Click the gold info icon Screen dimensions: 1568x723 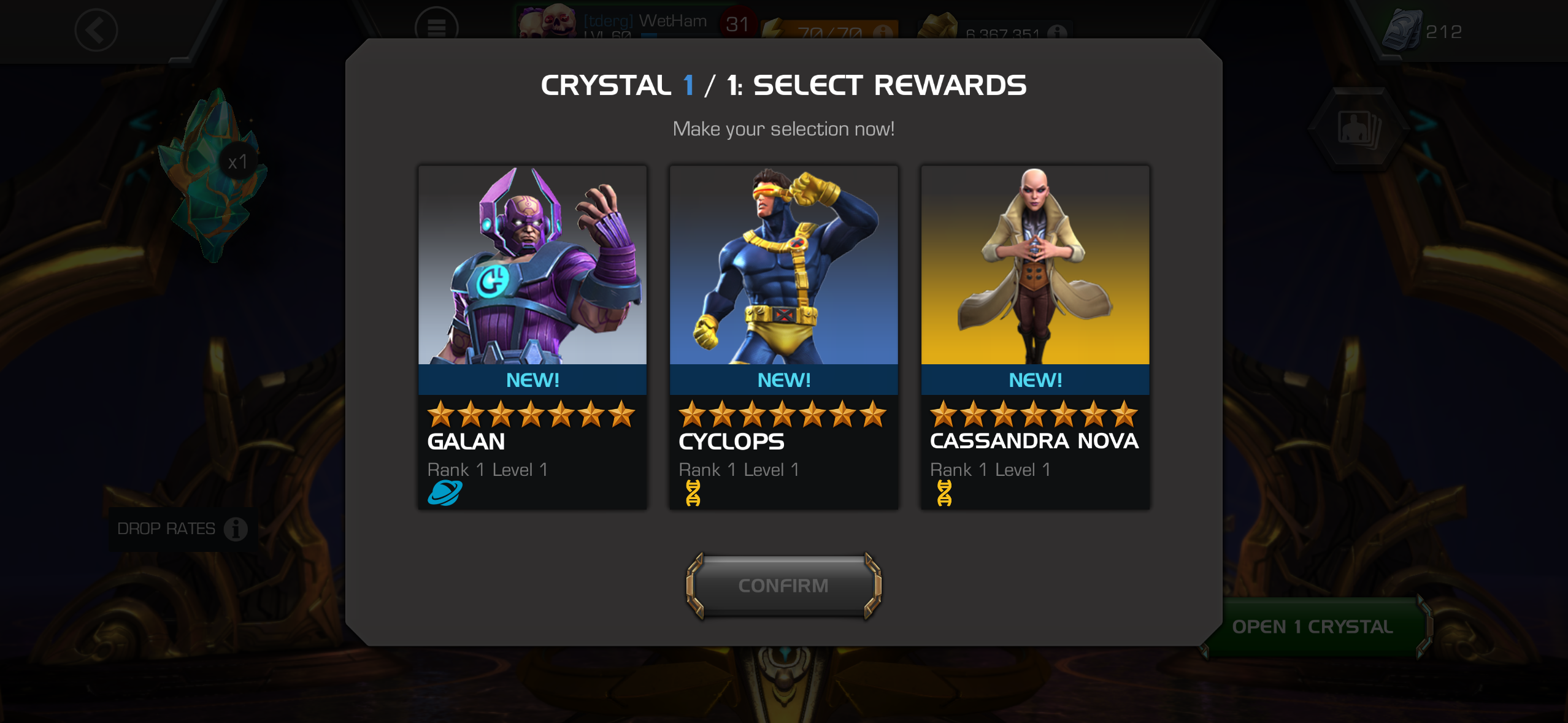(1056, 33)
